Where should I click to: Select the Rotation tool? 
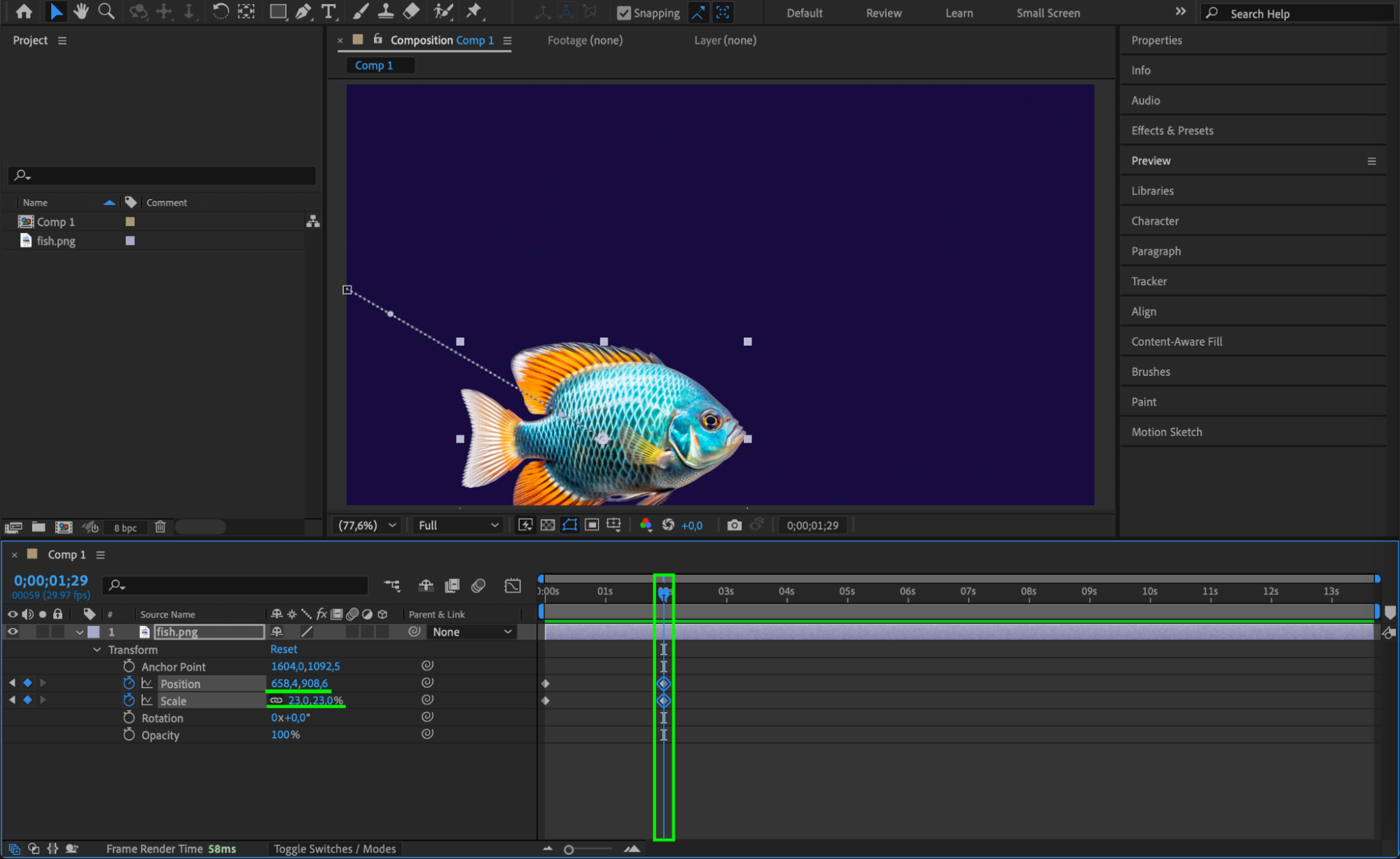click(x=220, y=11)
